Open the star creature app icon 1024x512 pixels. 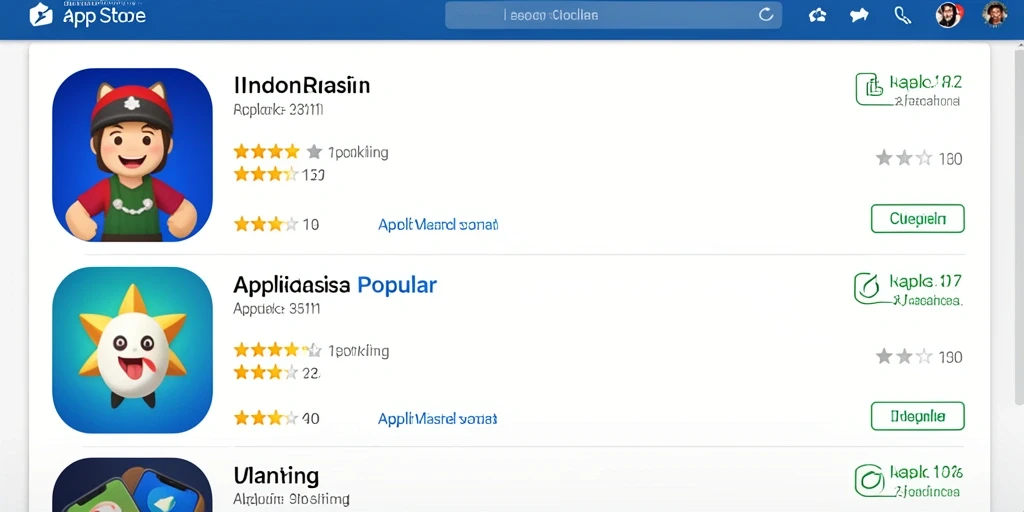coord(132,349)
